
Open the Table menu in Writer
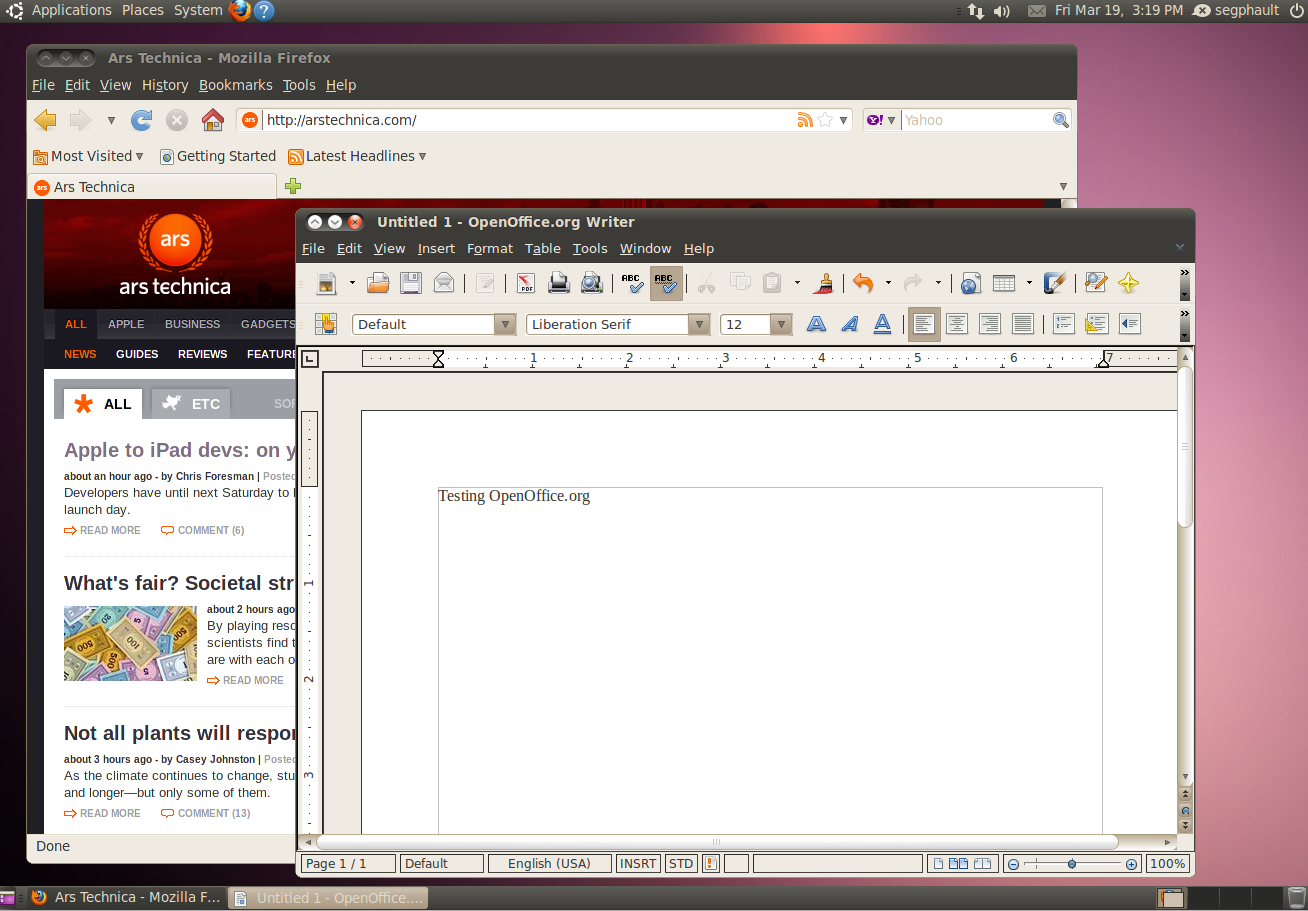[543, 249]
